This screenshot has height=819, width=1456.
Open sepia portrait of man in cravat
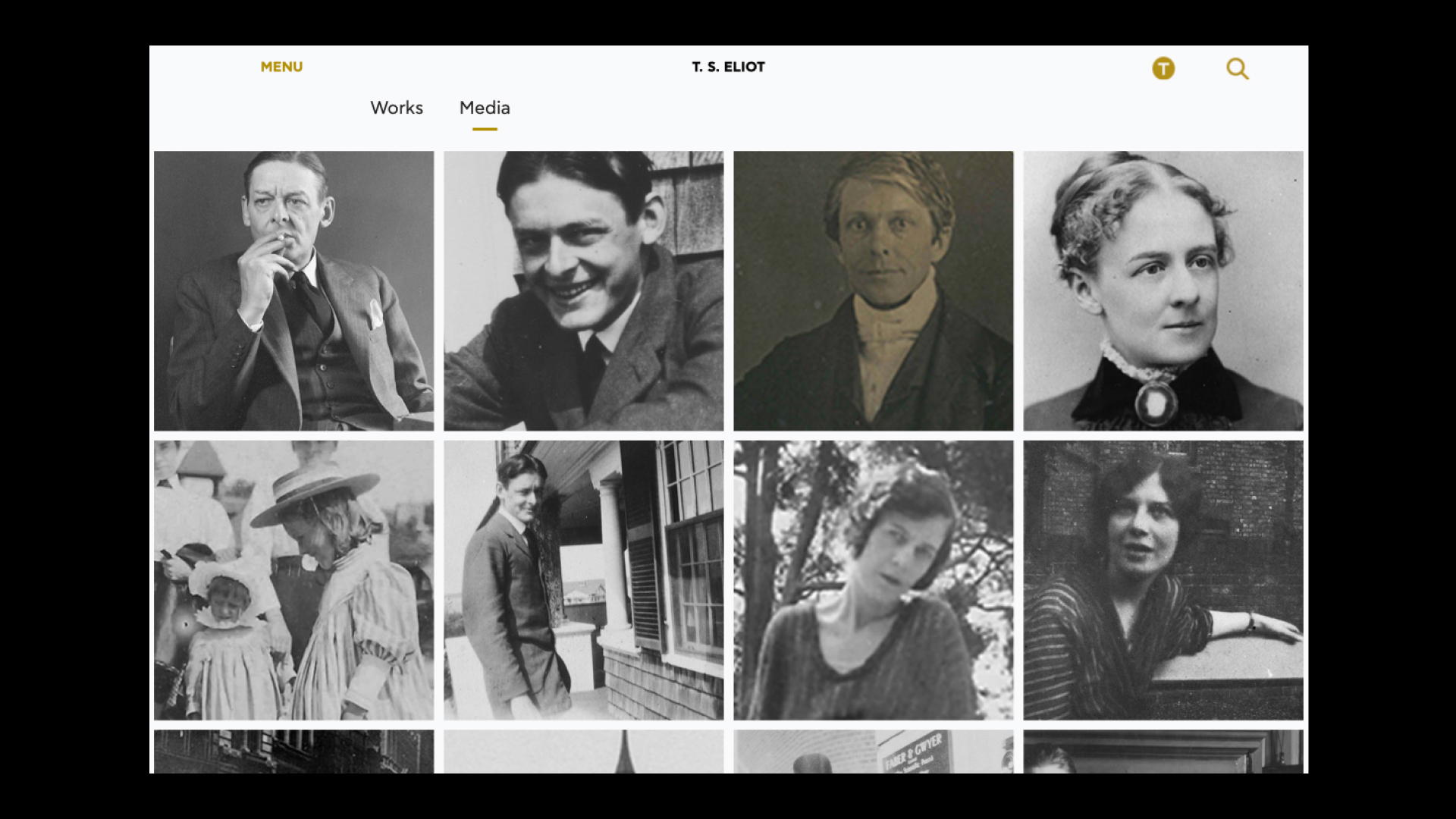pyautogui.click(x=874, y=290)
